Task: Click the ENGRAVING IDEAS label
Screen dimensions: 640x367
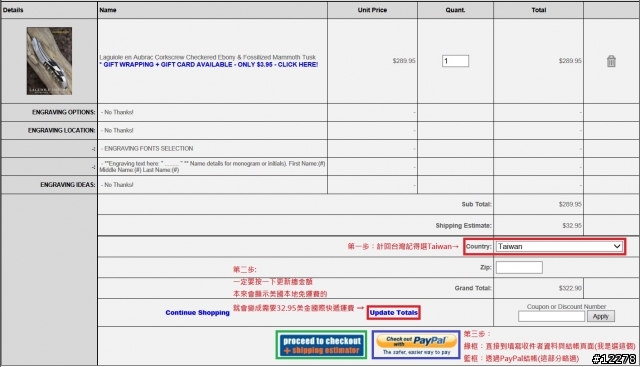Action: click(x=68, y=185)
